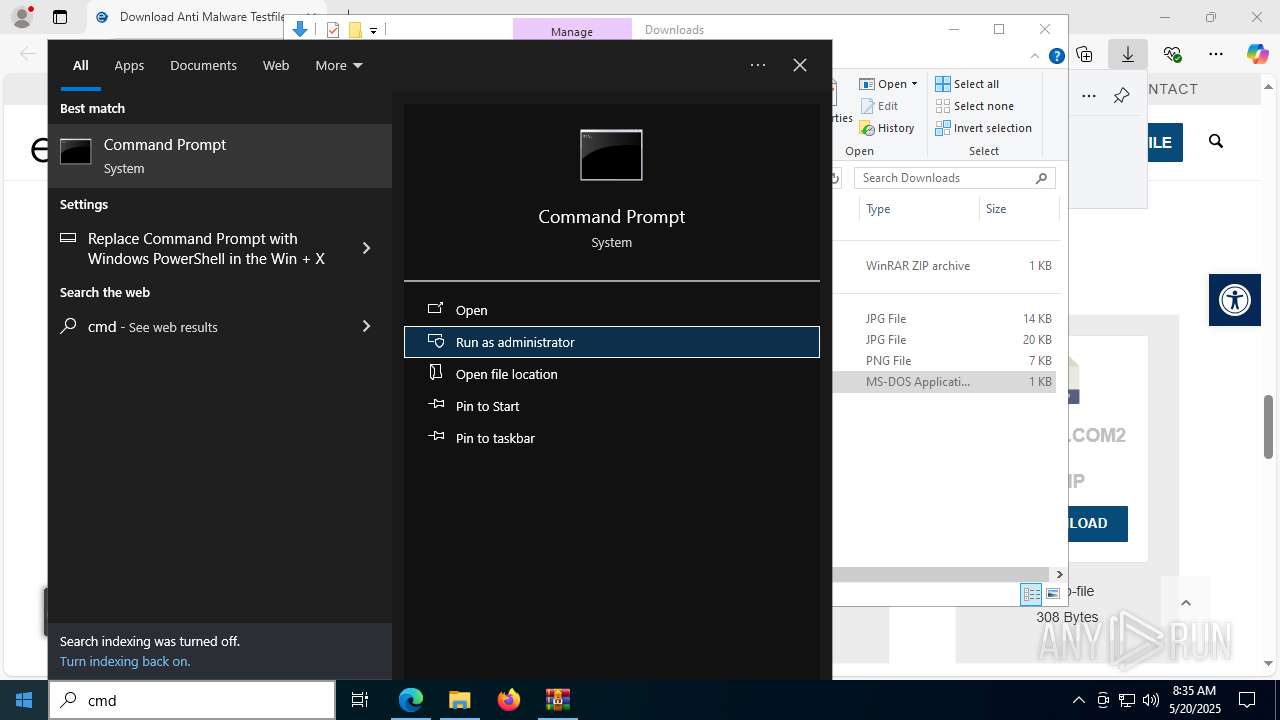This screenshot has height=720, width=1280.
Task: Open Edge browser essentials icon
Action: click(1173, 54)
